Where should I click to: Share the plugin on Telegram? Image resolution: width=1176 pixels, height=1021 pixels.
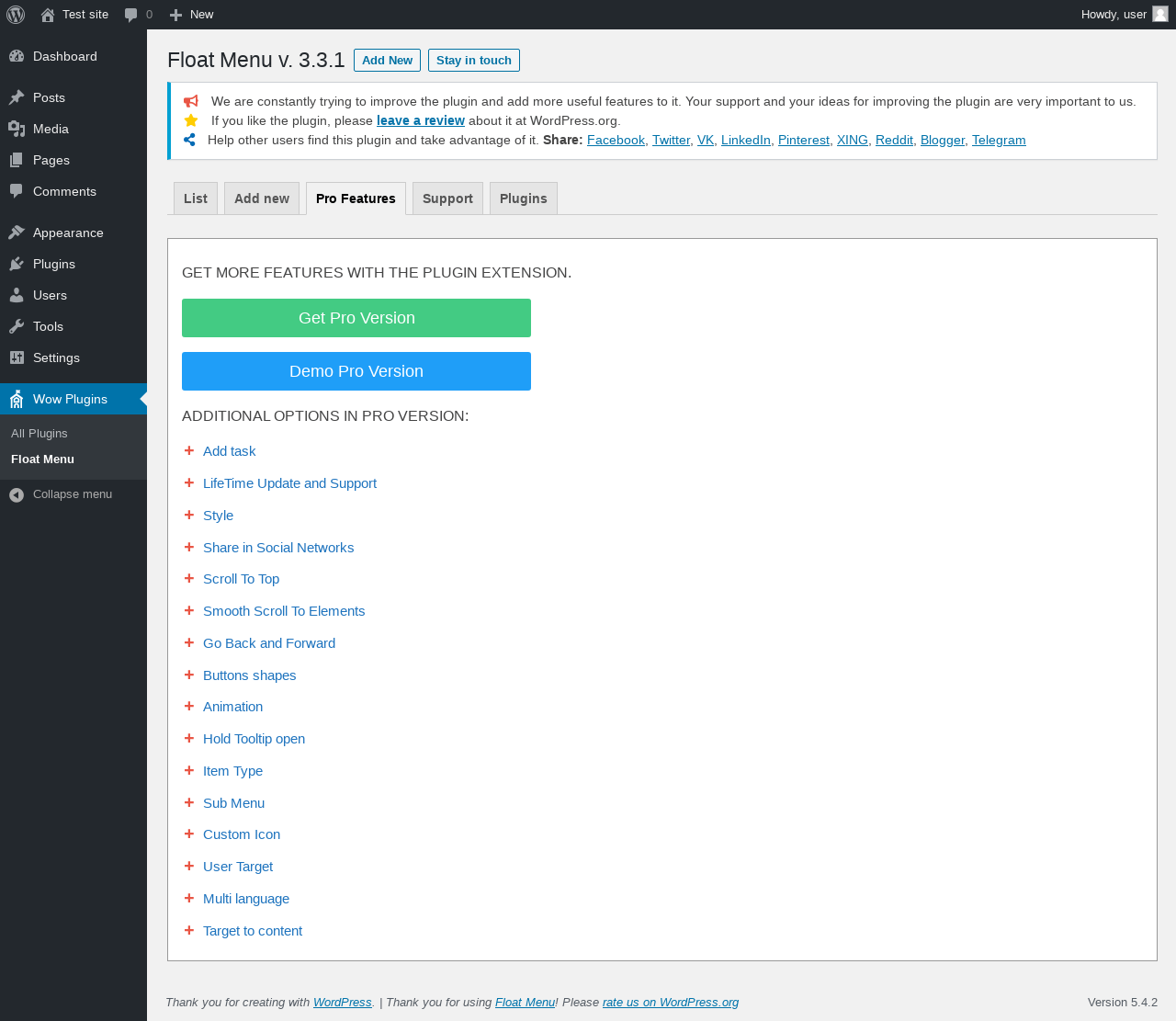pyautogui.click(x=999, y=140)
